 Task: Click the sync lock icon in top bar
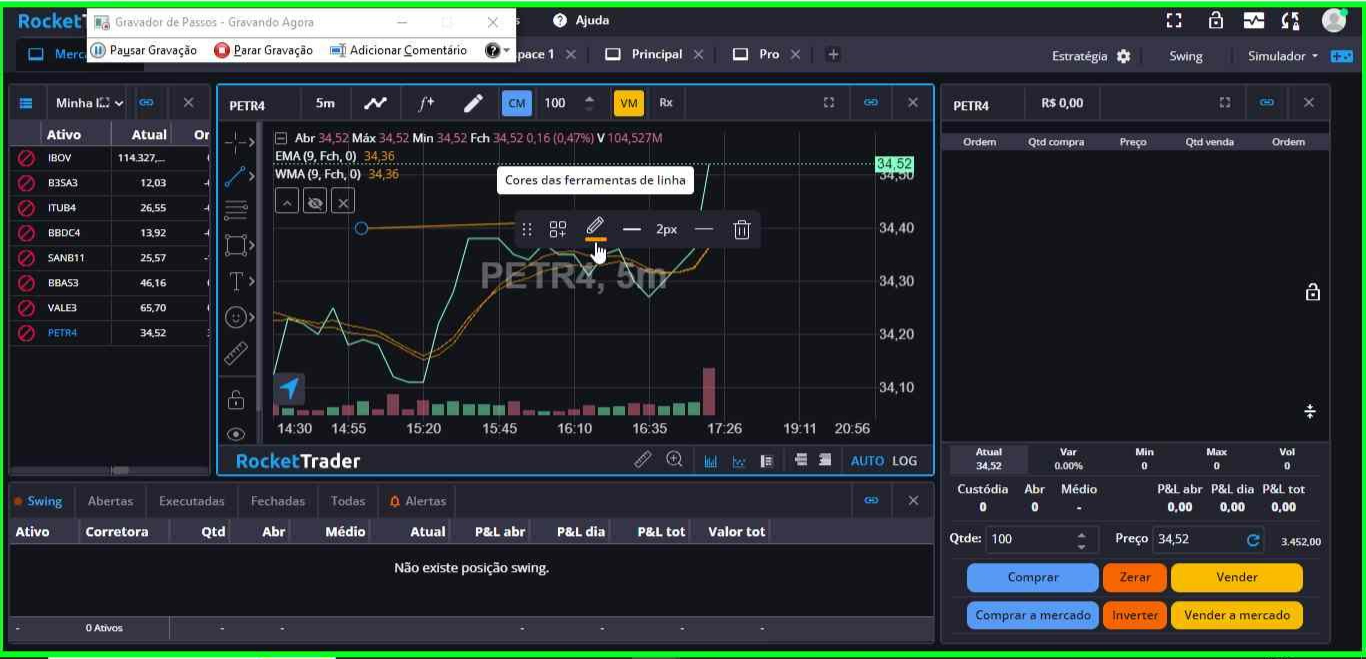click(x=1291, y=20)
